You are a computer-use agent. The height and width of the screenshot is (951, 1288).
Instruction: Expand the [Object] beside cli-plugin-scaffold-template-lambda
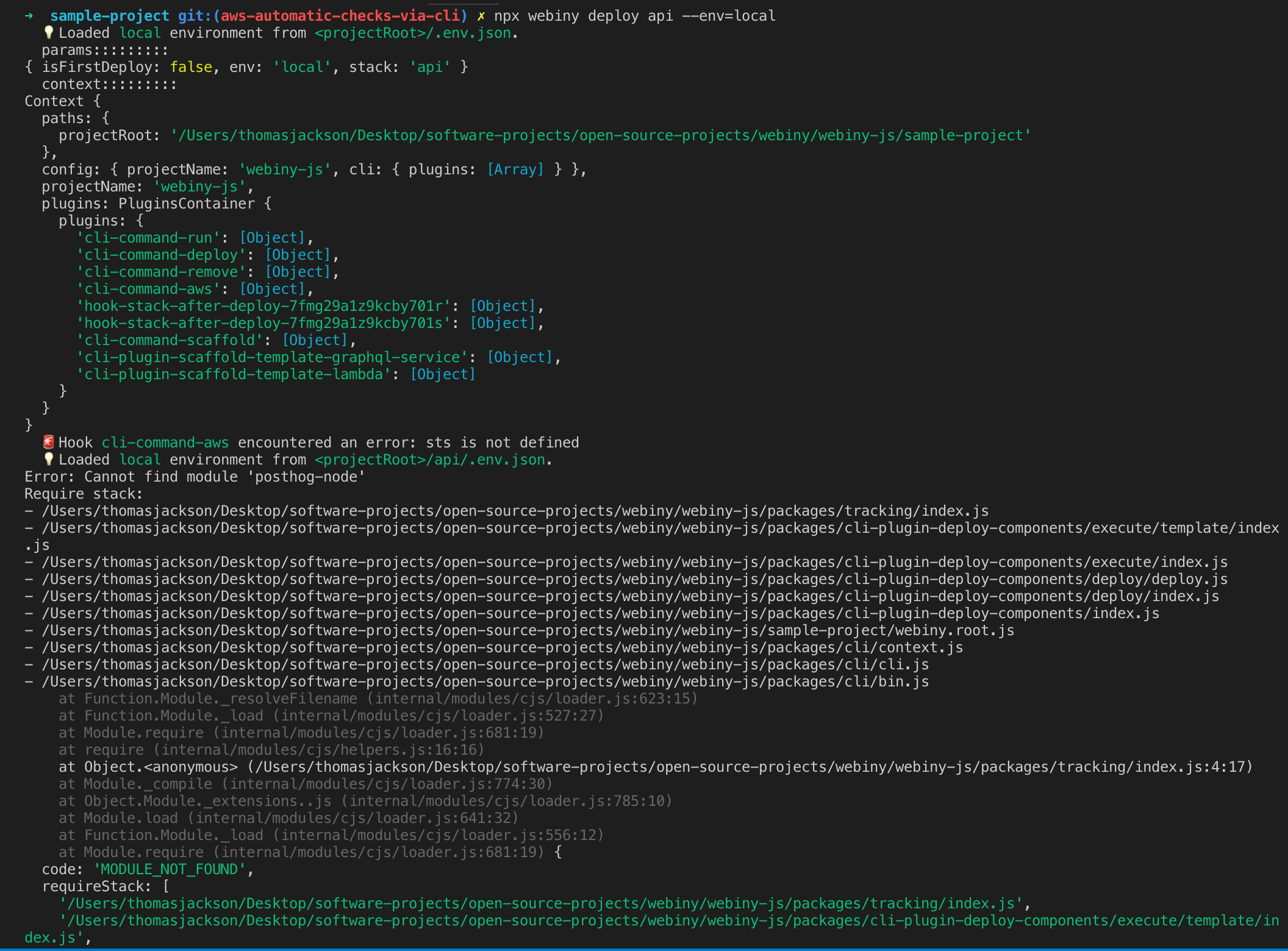click(x=442, y=374)
